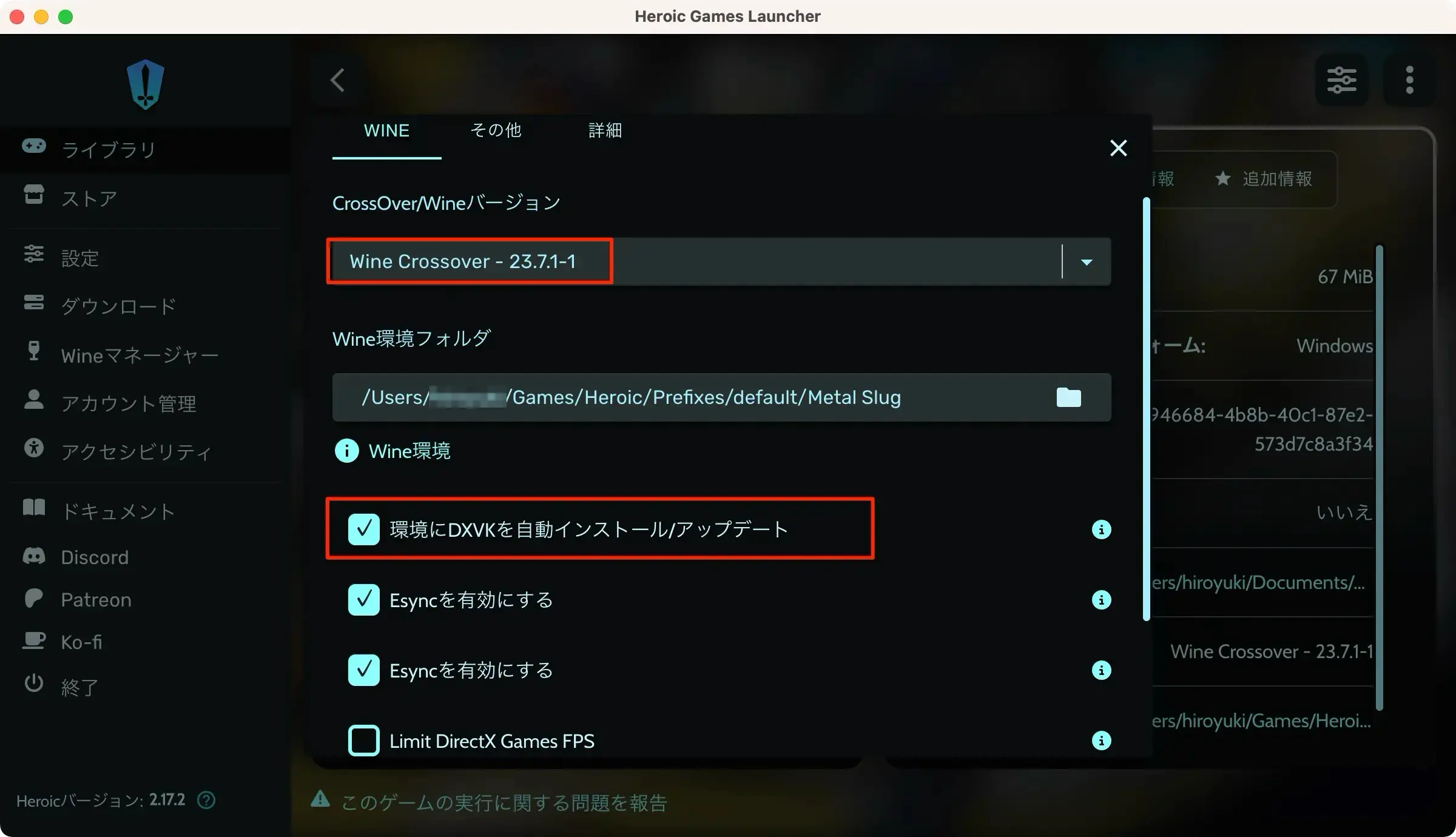Screen dimensions: 1456x837
Task: Open the Patreon link
Action: pos(146,599)
